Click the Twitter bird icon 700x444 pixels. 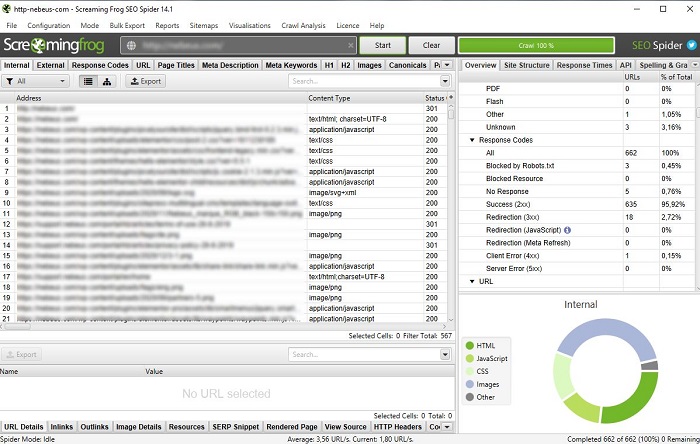[x=691, y=45]
